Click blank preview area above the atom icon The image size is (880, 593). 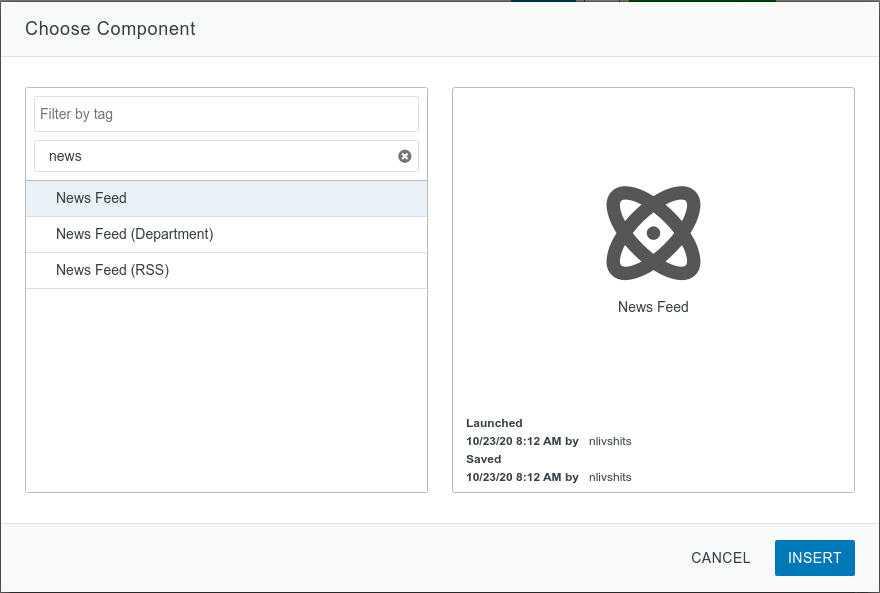coord(653,135)
